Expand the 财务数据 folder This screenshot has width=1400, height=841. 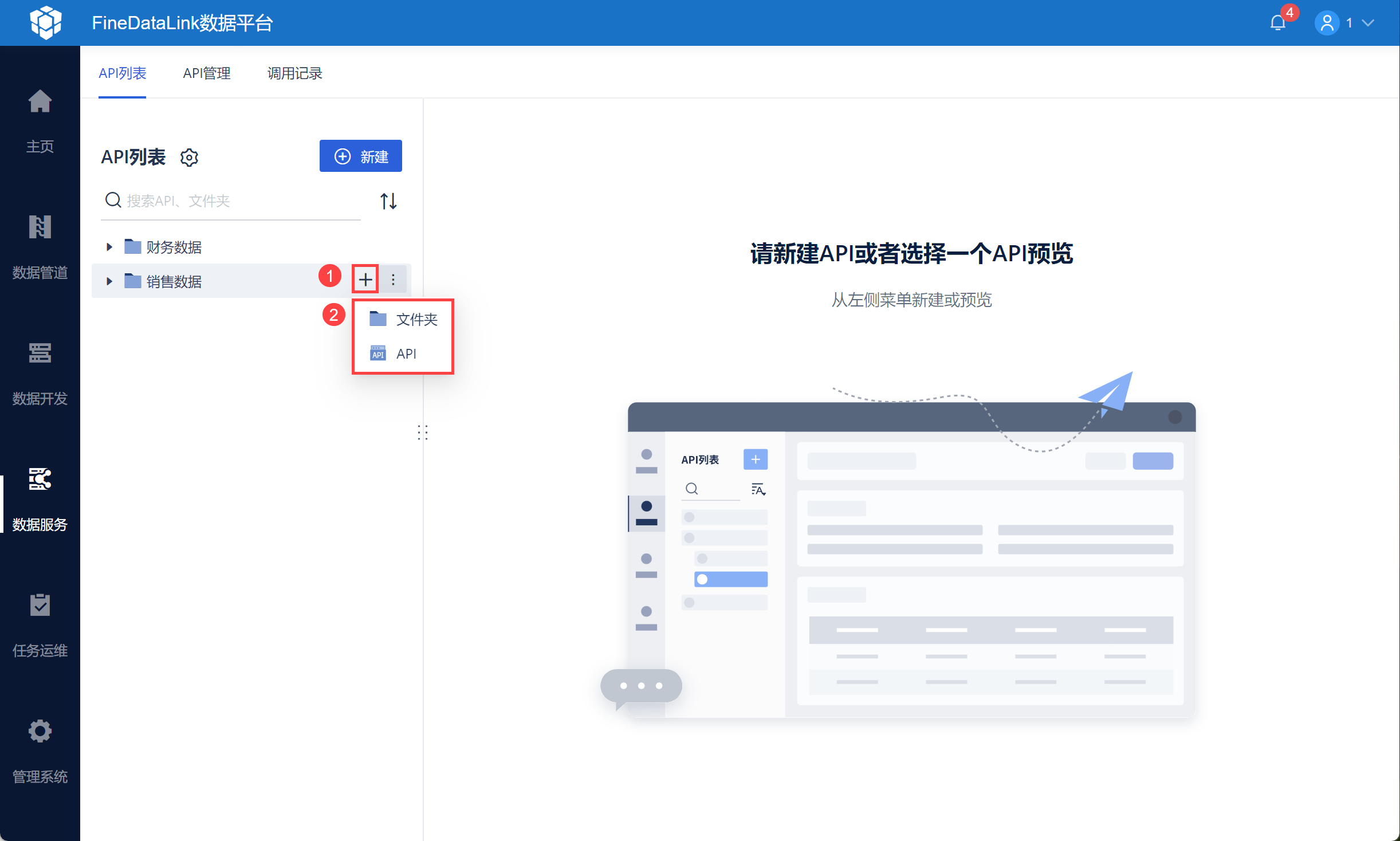pyautogui.click(x=109, y=247)
